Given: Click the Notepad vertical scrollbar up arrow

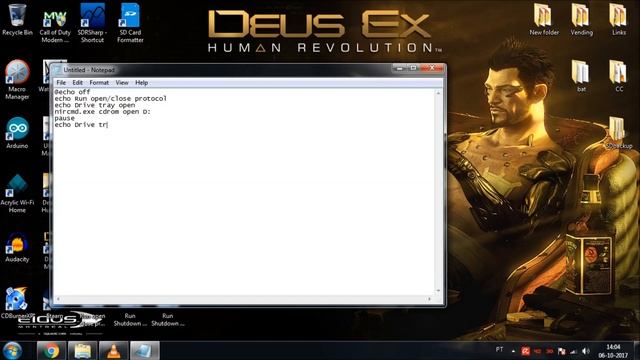Looking at the screenshot, I should 438,93.
